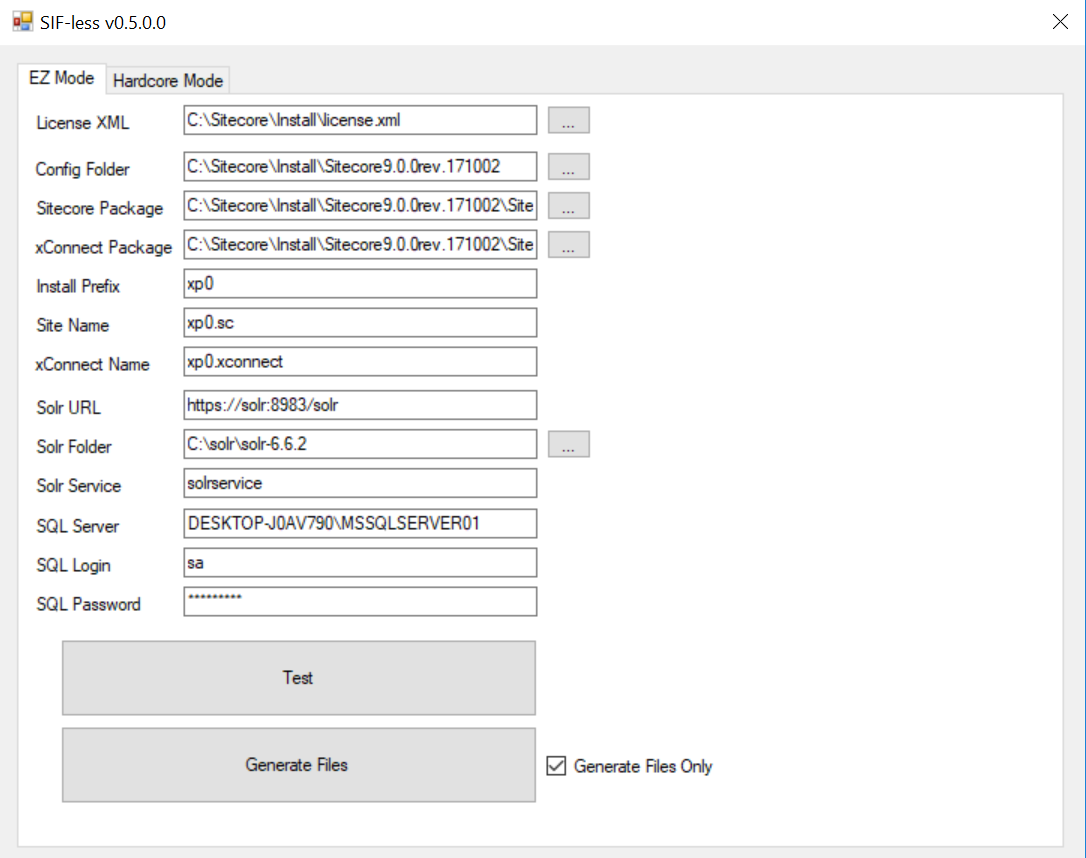Select the EZ Mode tab
The width and height of the screenshot is (1086, 858).
click(x=61, y=78)
